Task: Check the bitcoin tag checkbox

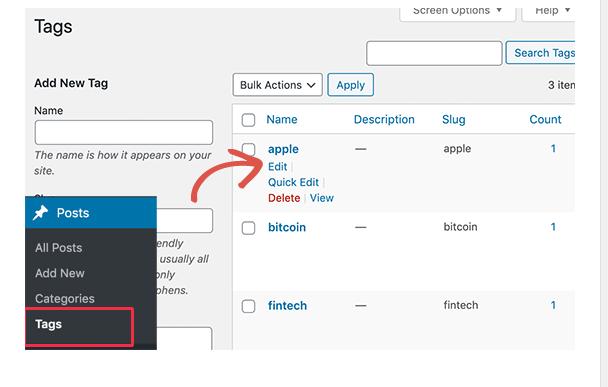Action: [248, 228]
